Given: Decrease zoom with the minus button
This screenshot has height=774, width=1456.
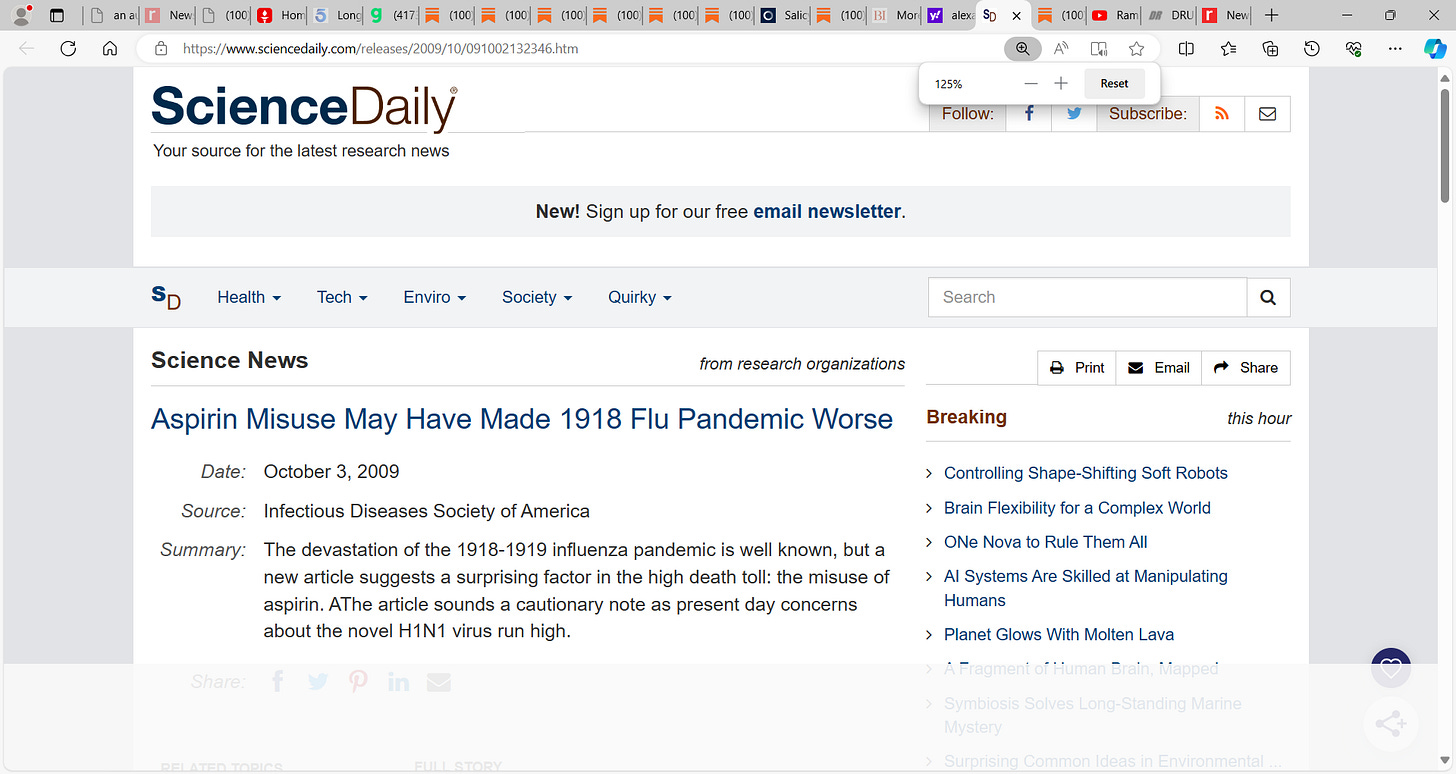Looking at the screenshot, I should 1031,84.
